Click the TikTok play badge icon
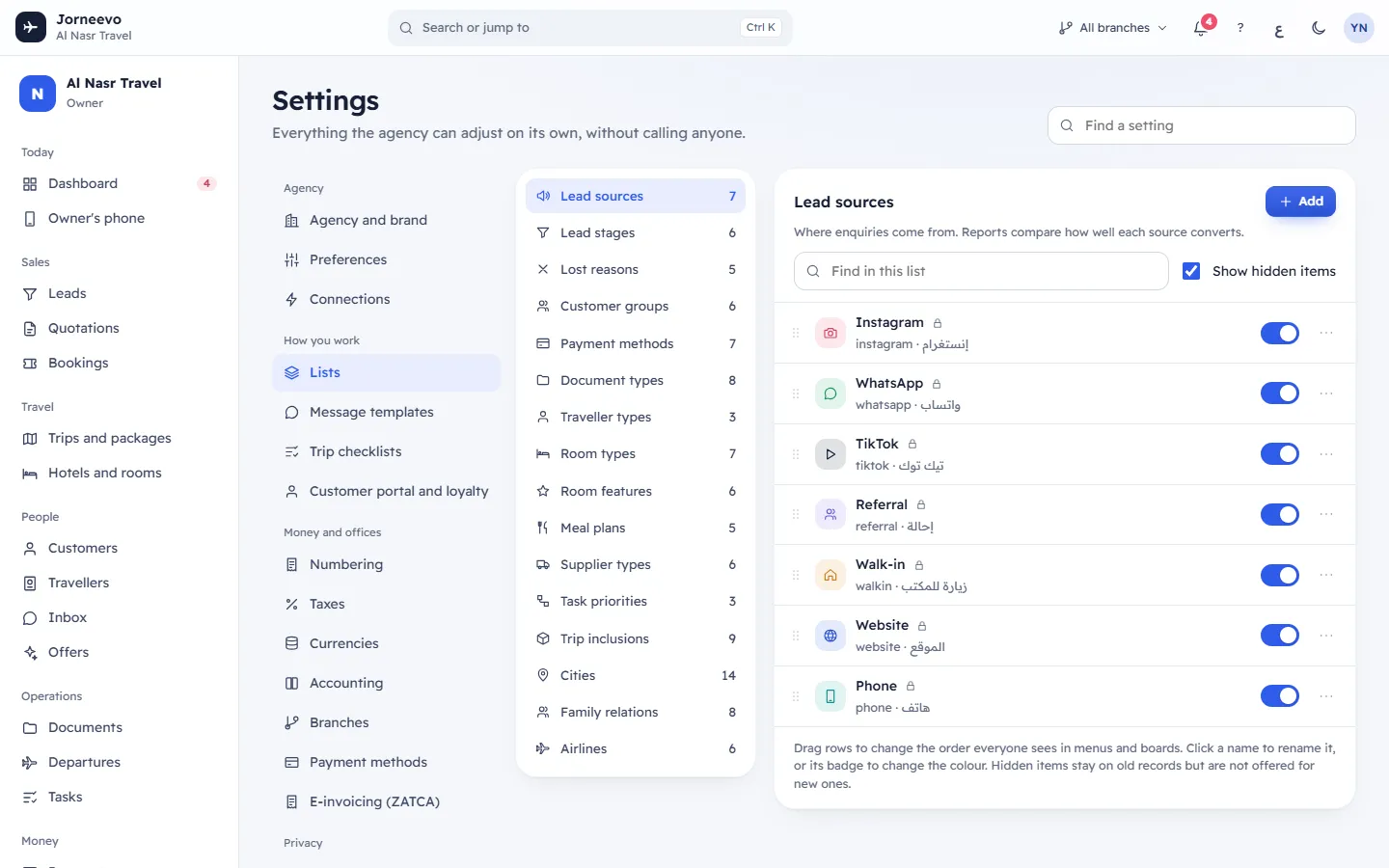Screen dimensions: 1389x868 [x=831, y=454]
